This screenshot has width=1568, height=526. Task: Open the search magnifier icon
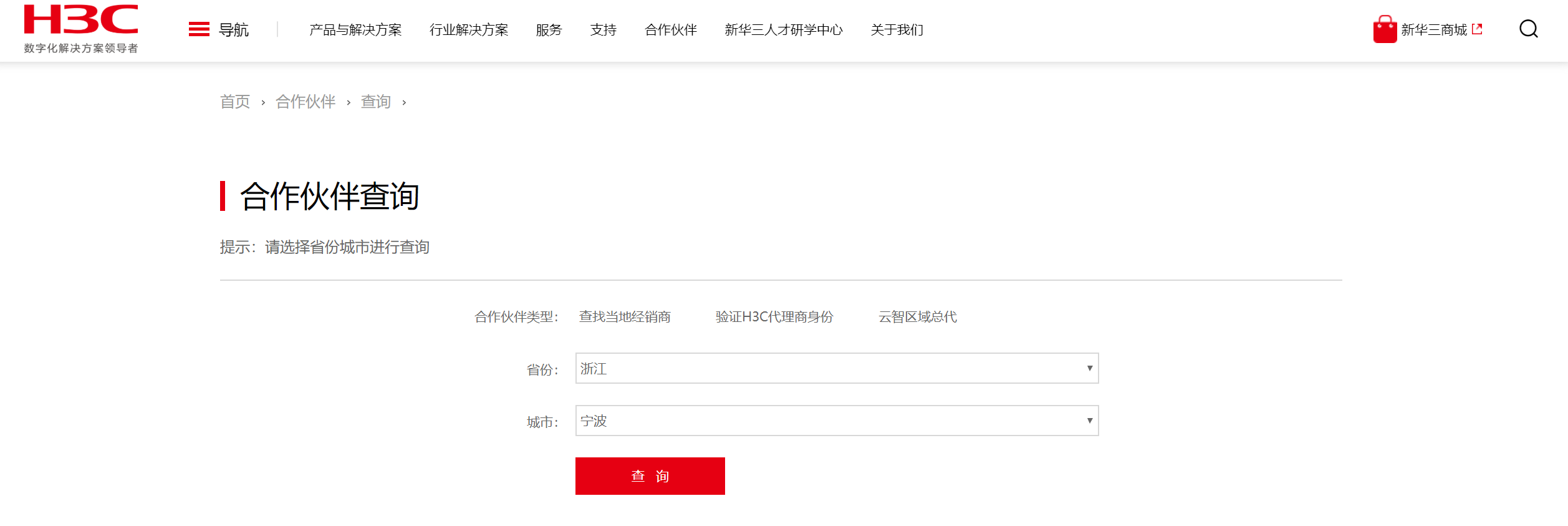pos(1528,29)
